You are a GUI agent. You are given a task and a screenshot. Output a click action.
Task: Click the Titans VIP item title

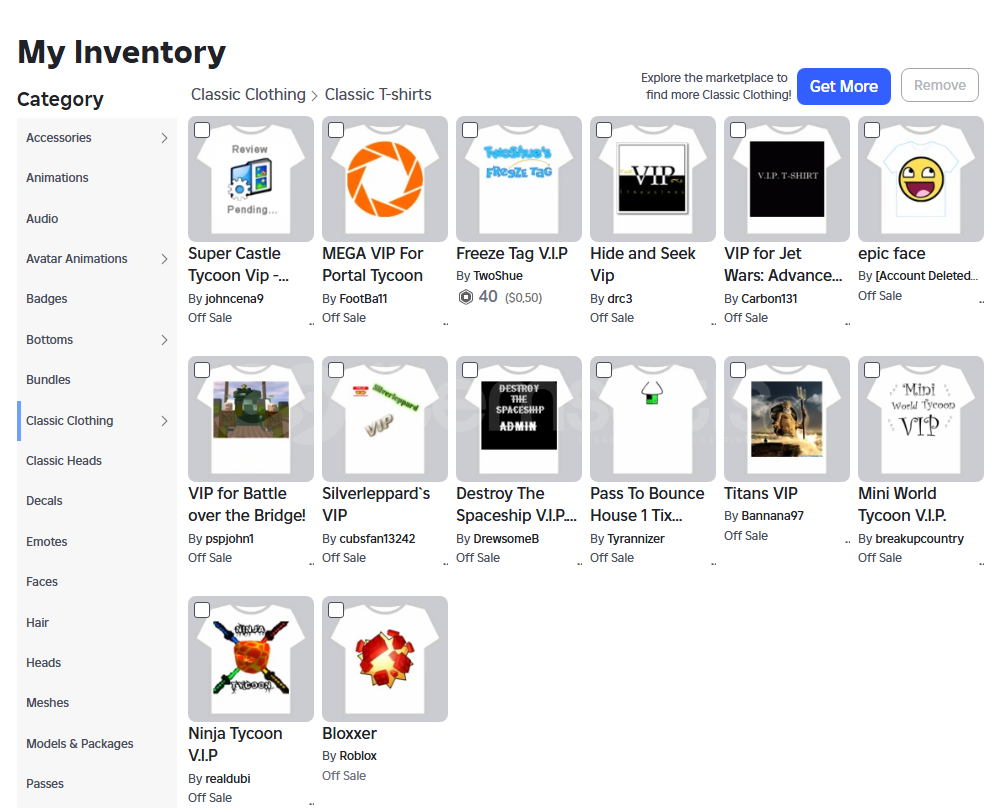coord(760,493)
